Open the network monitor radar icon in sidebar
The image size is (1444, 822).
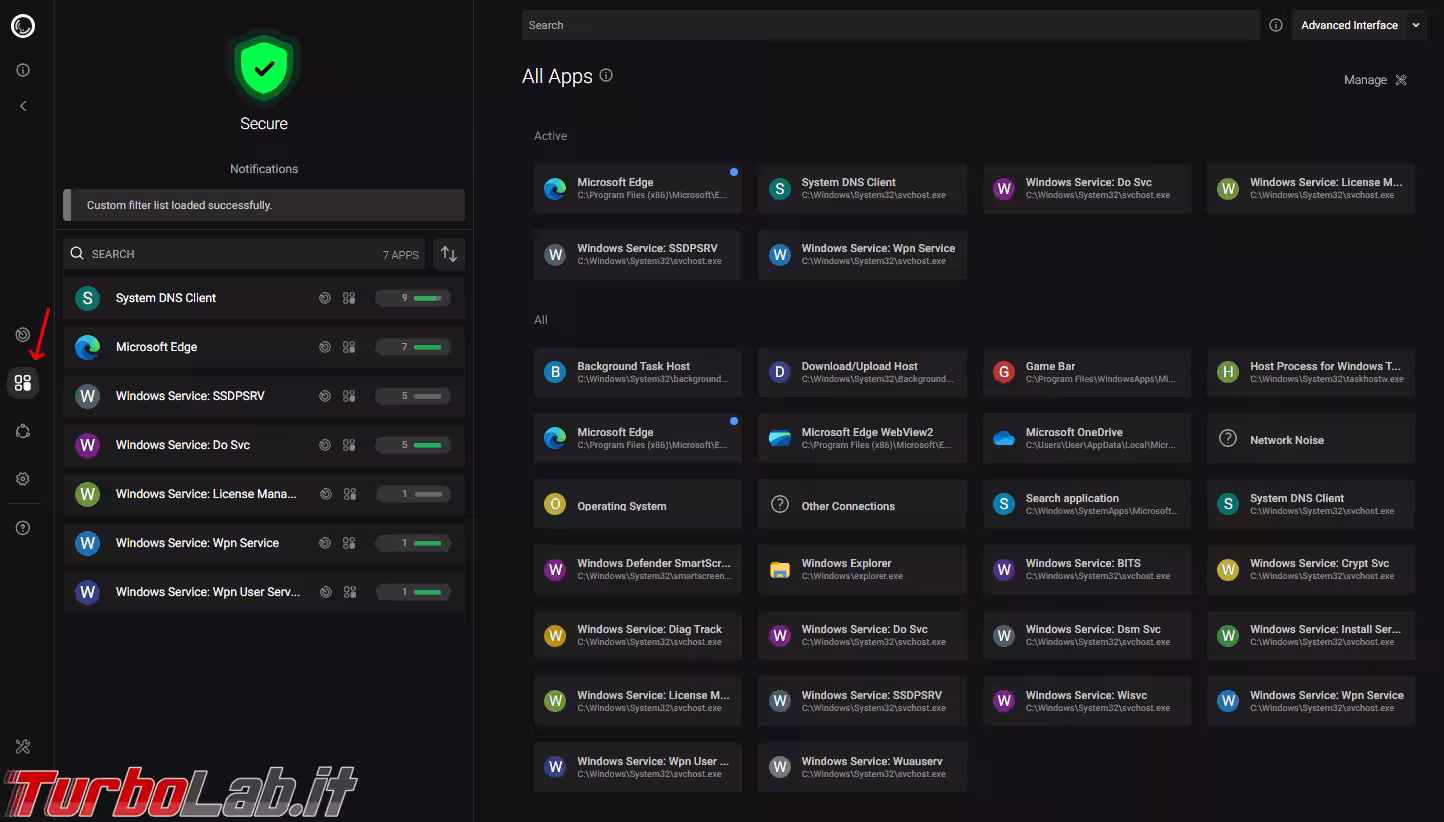[x=23, y=335]
